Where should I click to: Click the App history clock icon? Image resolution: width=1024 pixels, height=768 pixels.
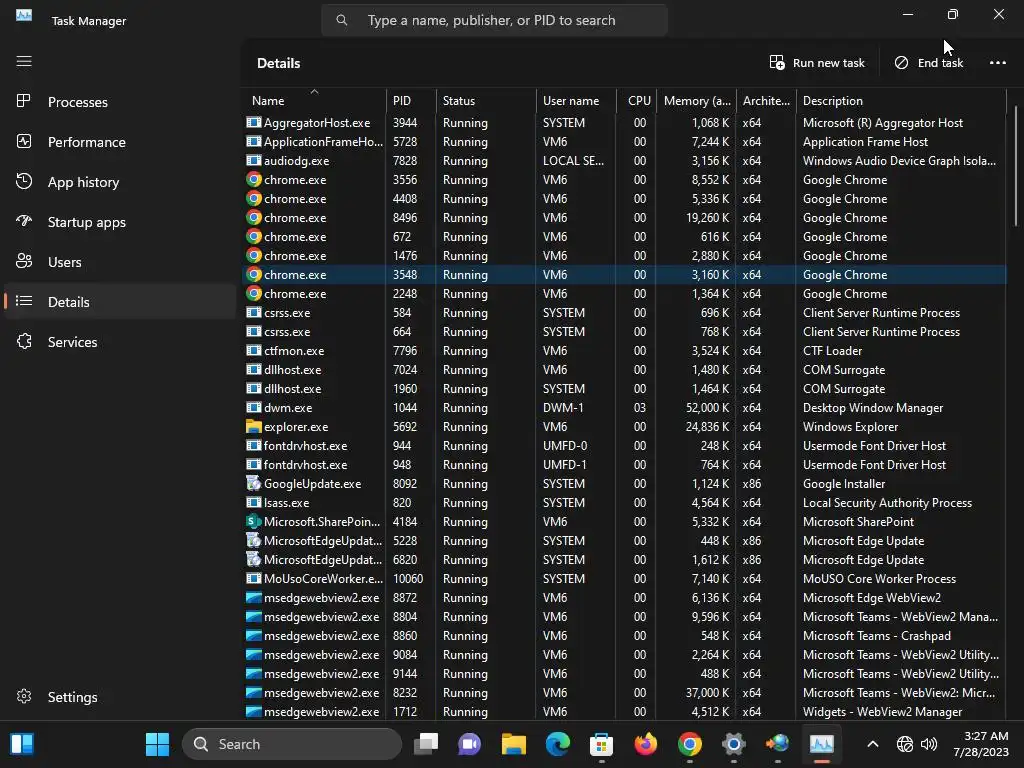(24, 181)
